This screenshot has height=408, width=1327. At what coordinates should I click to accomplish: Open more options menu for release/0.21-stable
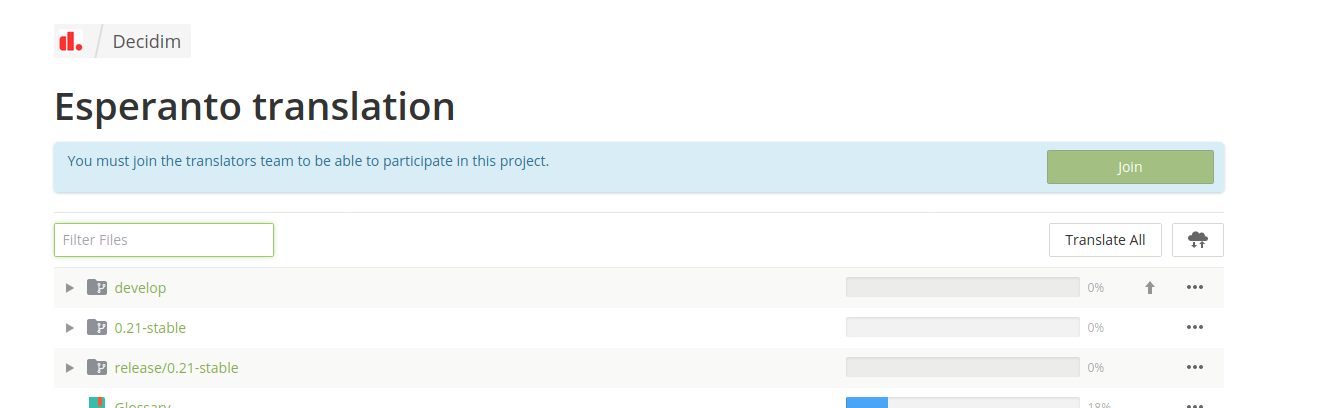[1194, 367]
